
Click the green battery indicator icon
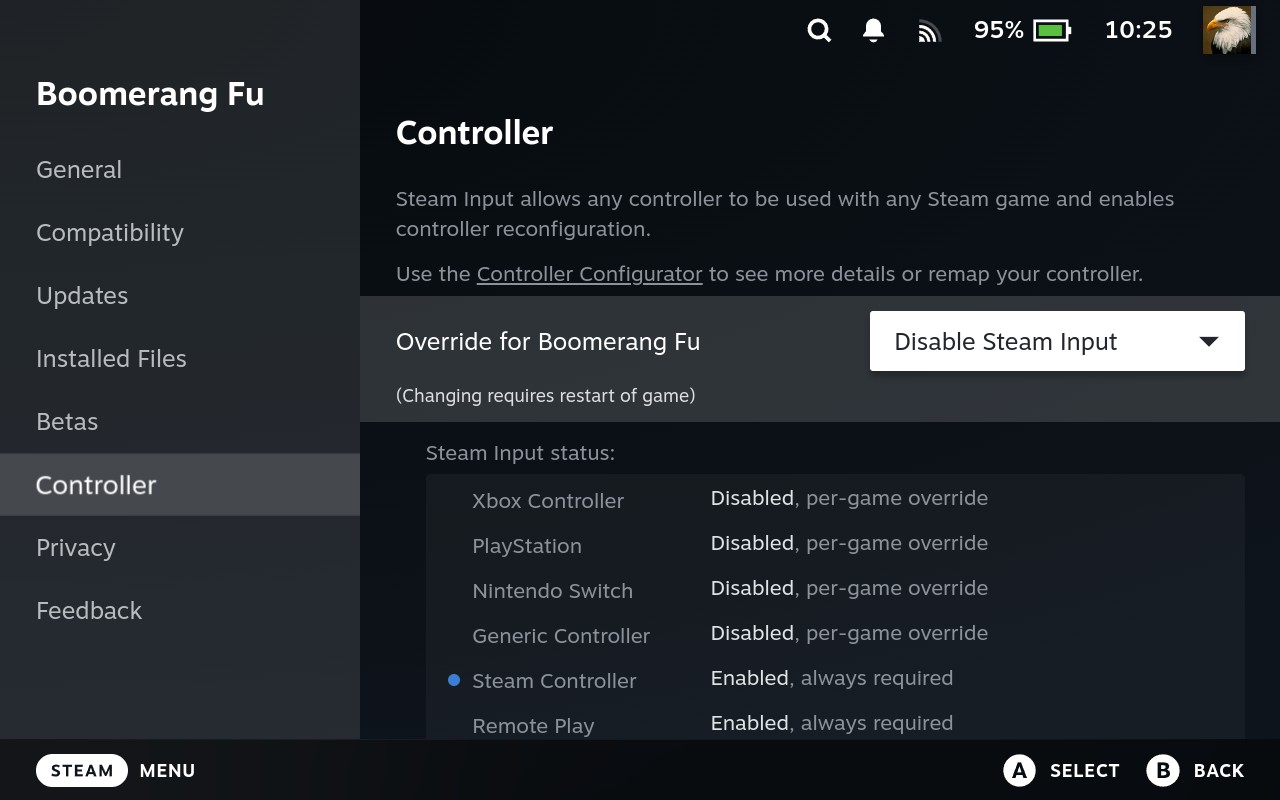tap(1052, 31)
